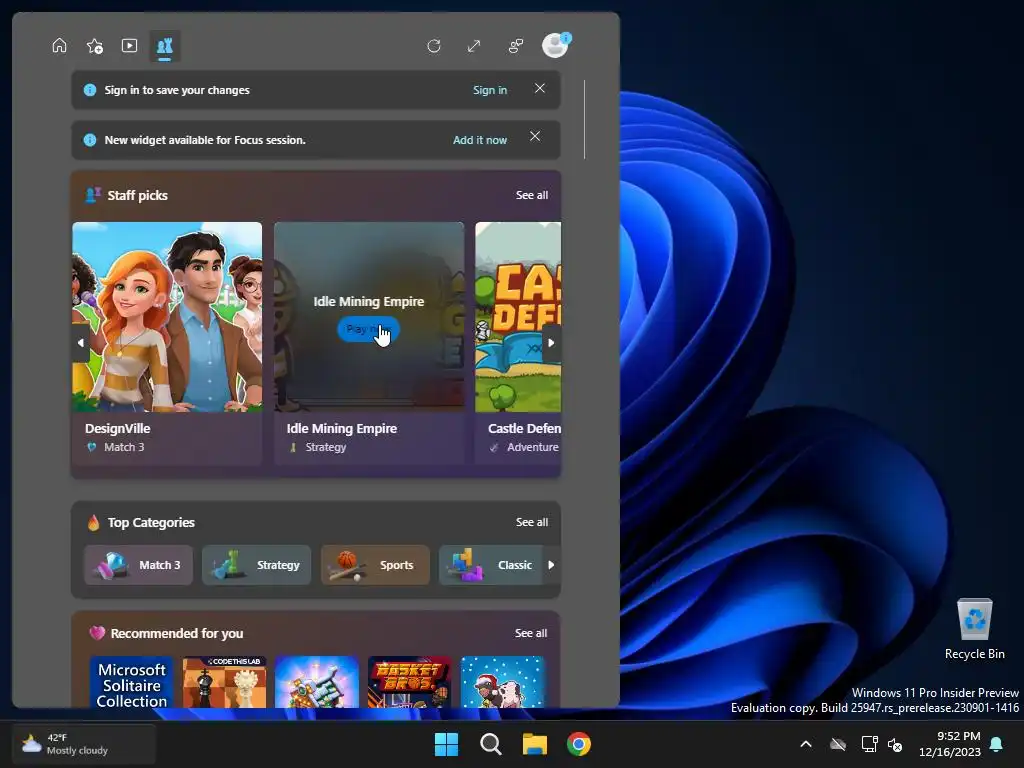Click the OneDrive tray icon
The image size is (1024, 768).
tap(838, 744)
